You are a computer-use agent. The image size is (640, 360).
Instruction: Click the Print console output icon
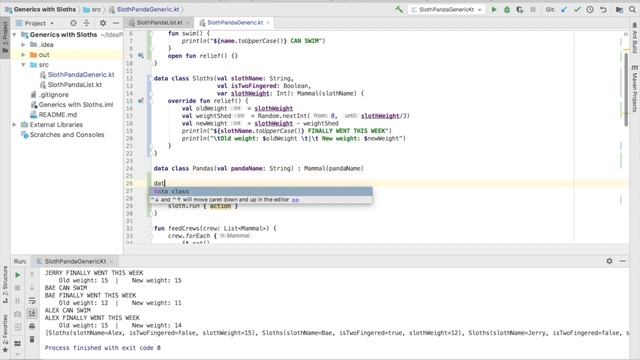pos(32,327)
